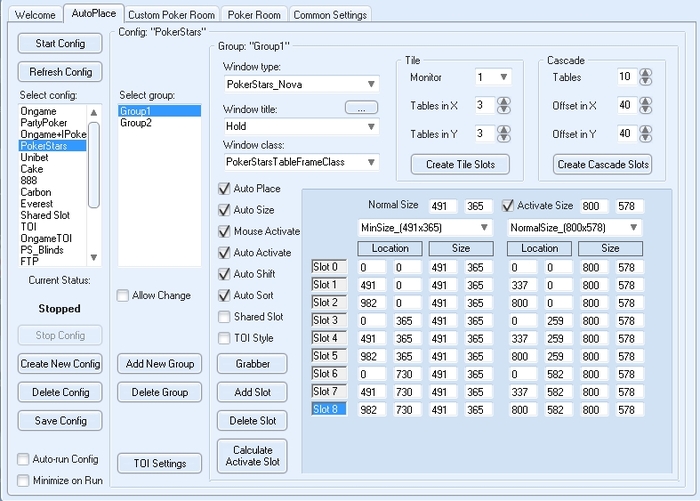The width and height of the screenshot is (700, 501).
Task: Click the Grabber button
Action: tap(252, 363)
